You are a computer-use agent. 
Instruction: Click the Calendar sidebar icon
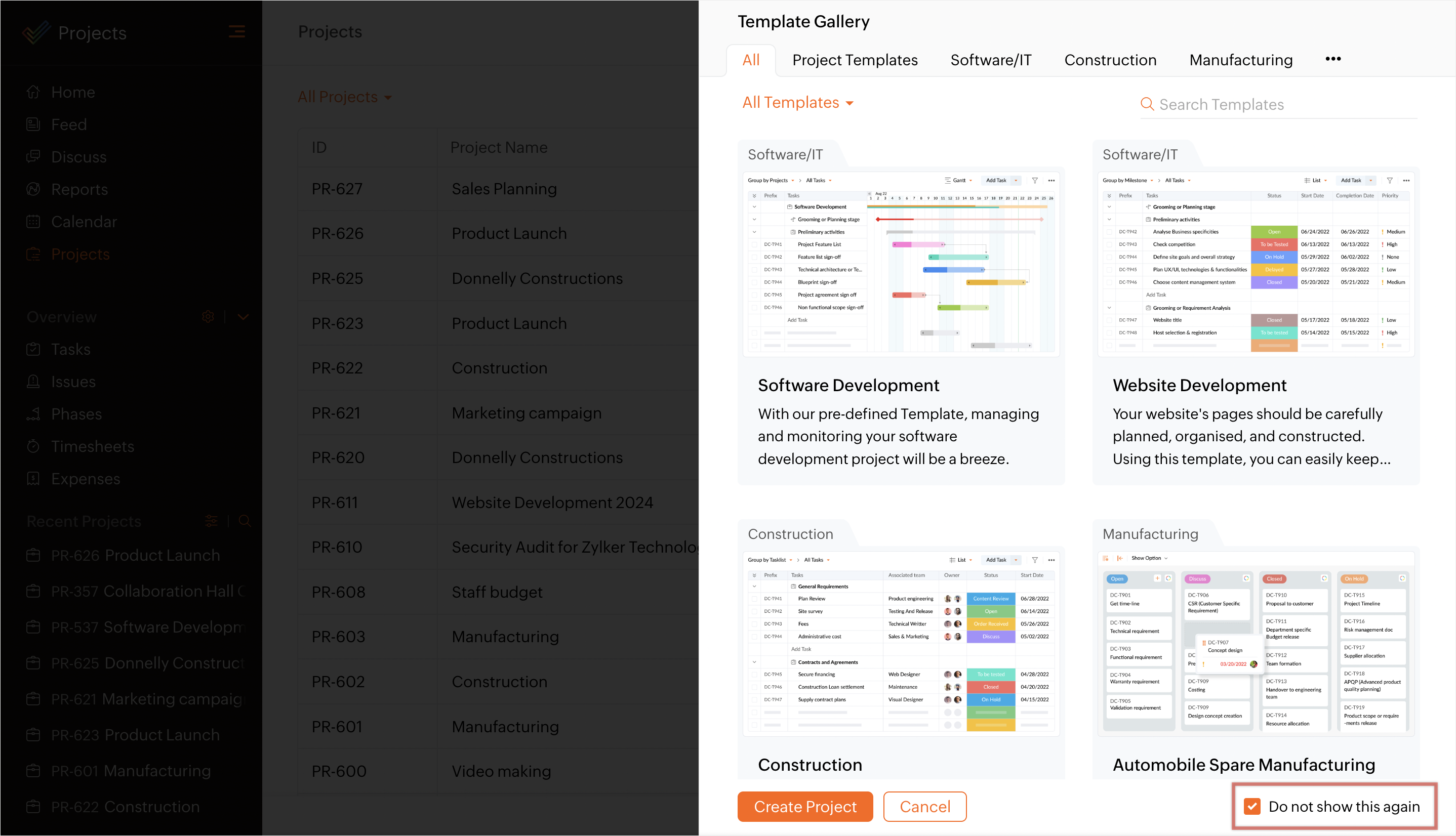(x=33, y=222)
